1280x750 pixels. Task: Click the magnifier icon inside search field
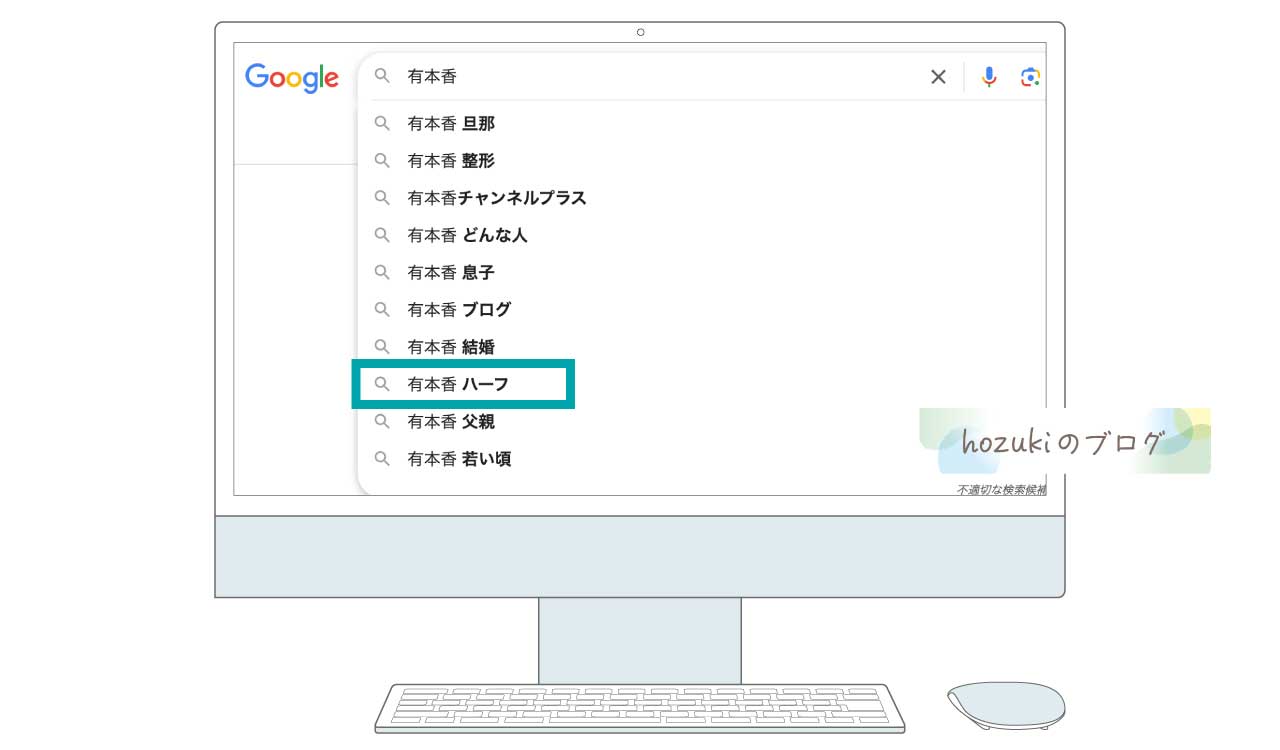[382, 76]
